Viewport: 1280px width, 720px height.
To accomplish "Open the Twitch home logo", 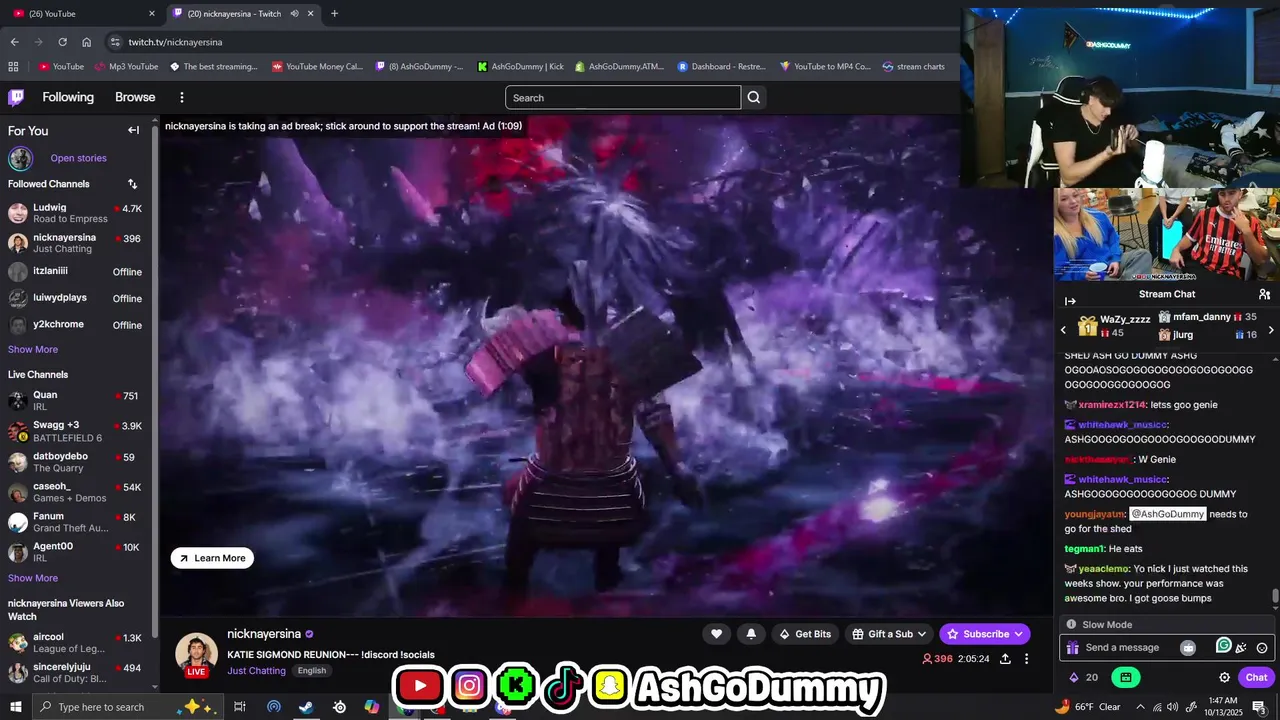I will pos(16,97).
